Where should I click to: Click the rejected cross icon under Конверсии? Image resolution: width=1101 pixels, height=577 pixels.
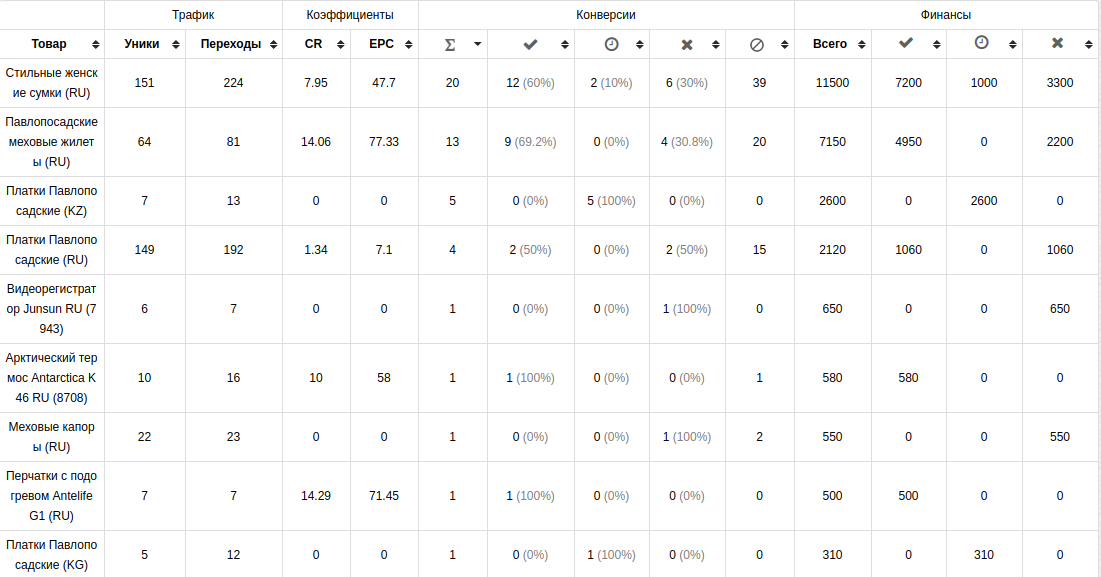point(687,44)
